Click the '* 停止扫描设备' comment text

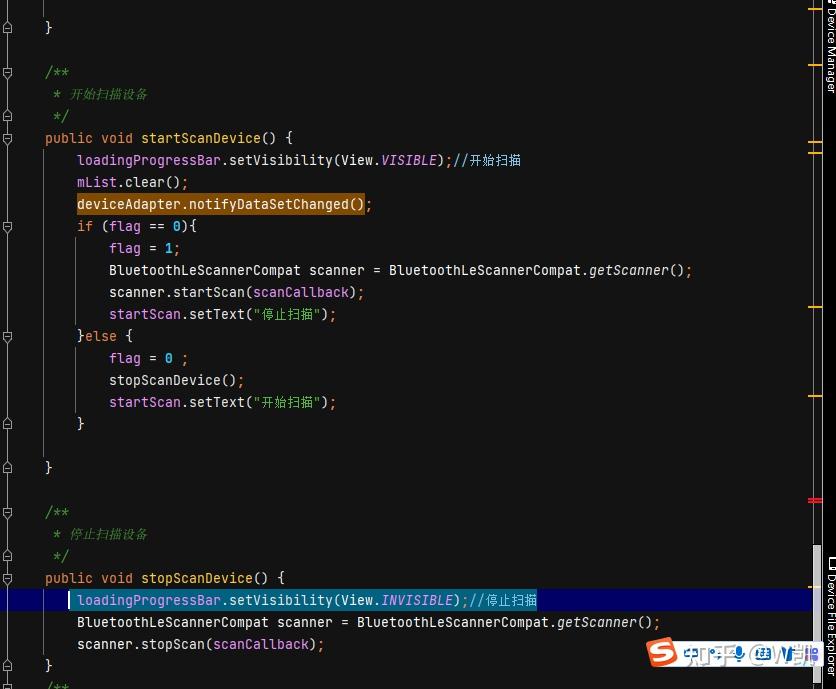[100, 534]
